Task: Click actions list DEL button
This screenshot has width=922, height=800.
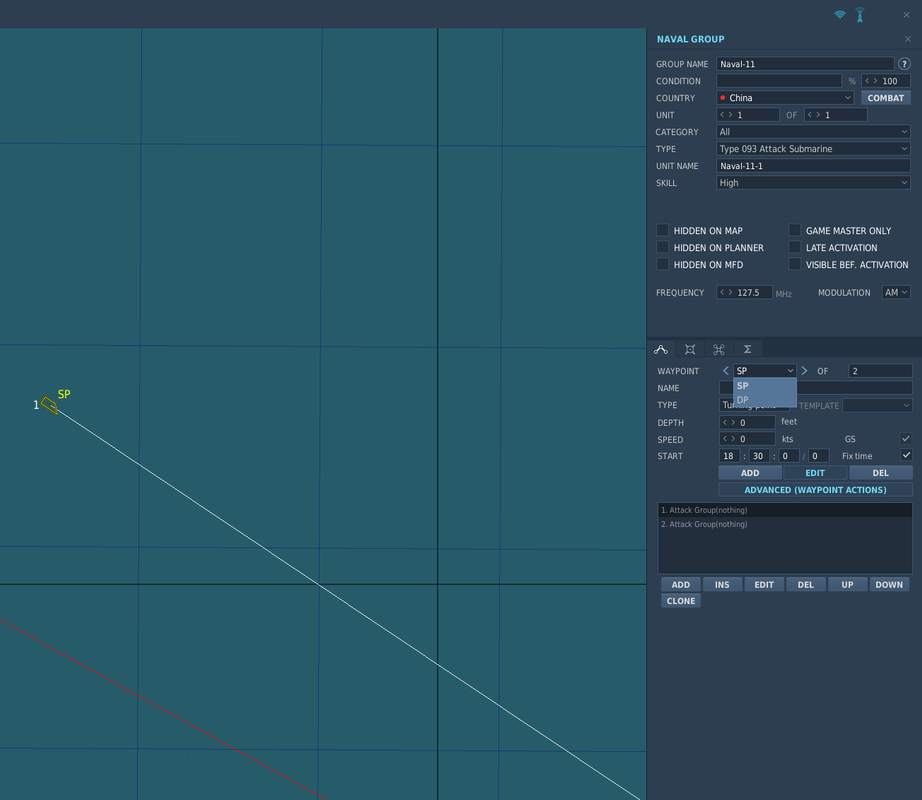Action: tap(806, 584)
